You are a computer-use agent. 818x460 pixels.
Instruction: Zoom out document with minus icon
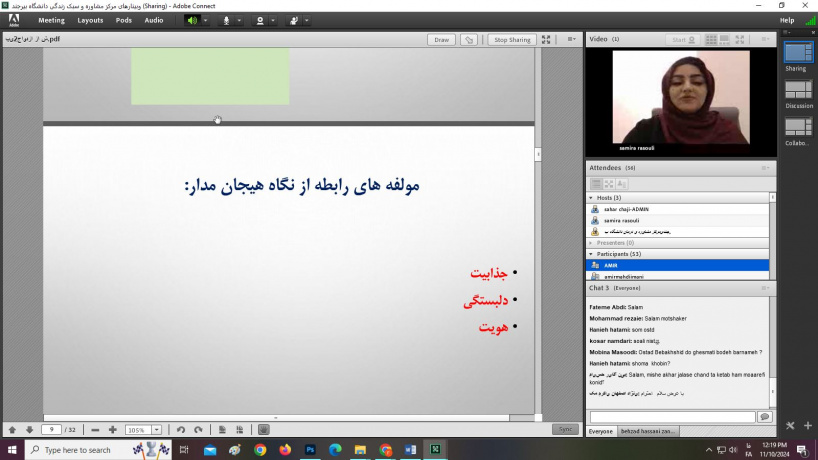[95, 430]
